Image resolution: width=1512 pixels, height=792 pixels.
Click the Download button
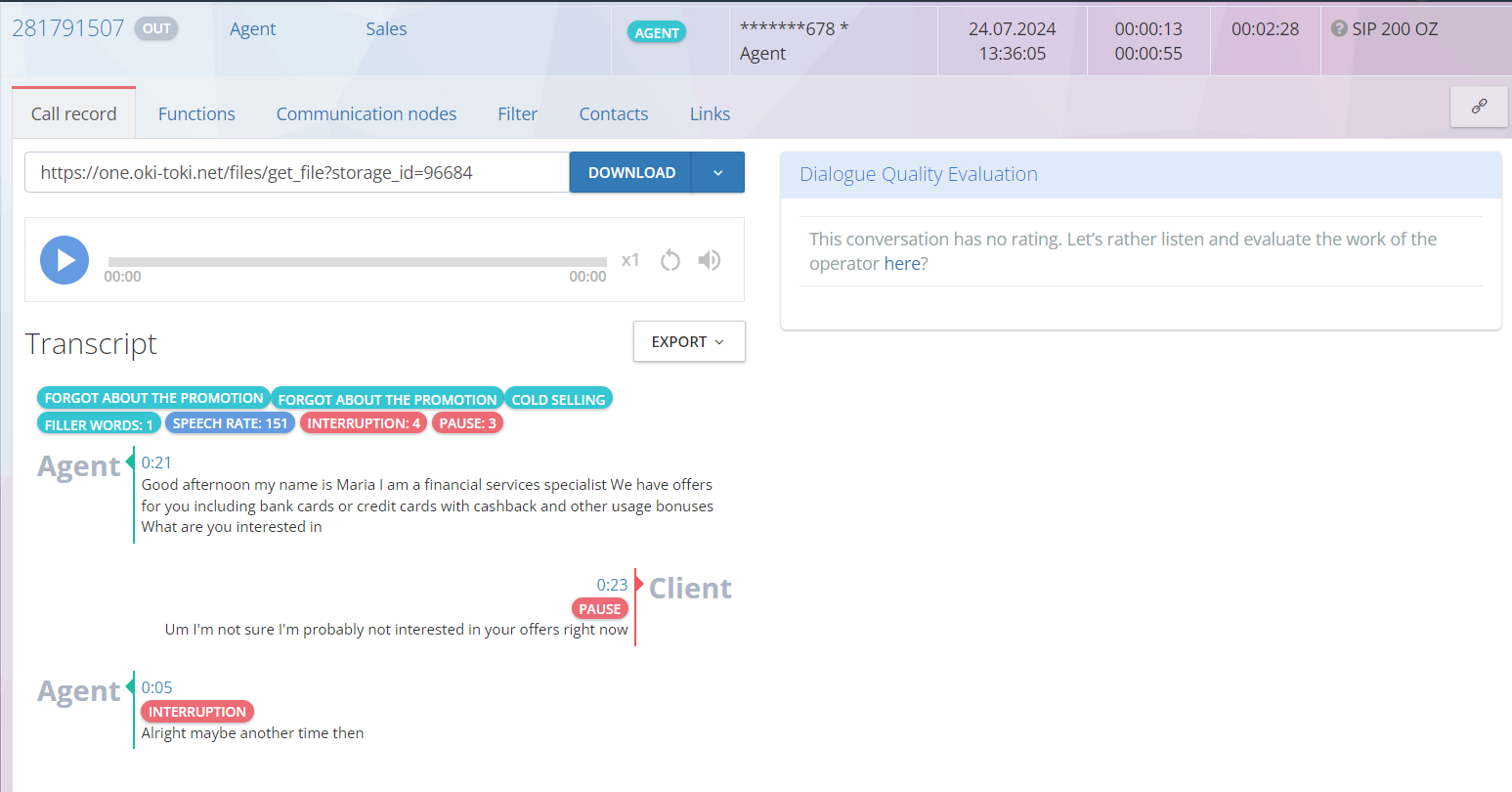click(x=631, y=173)
